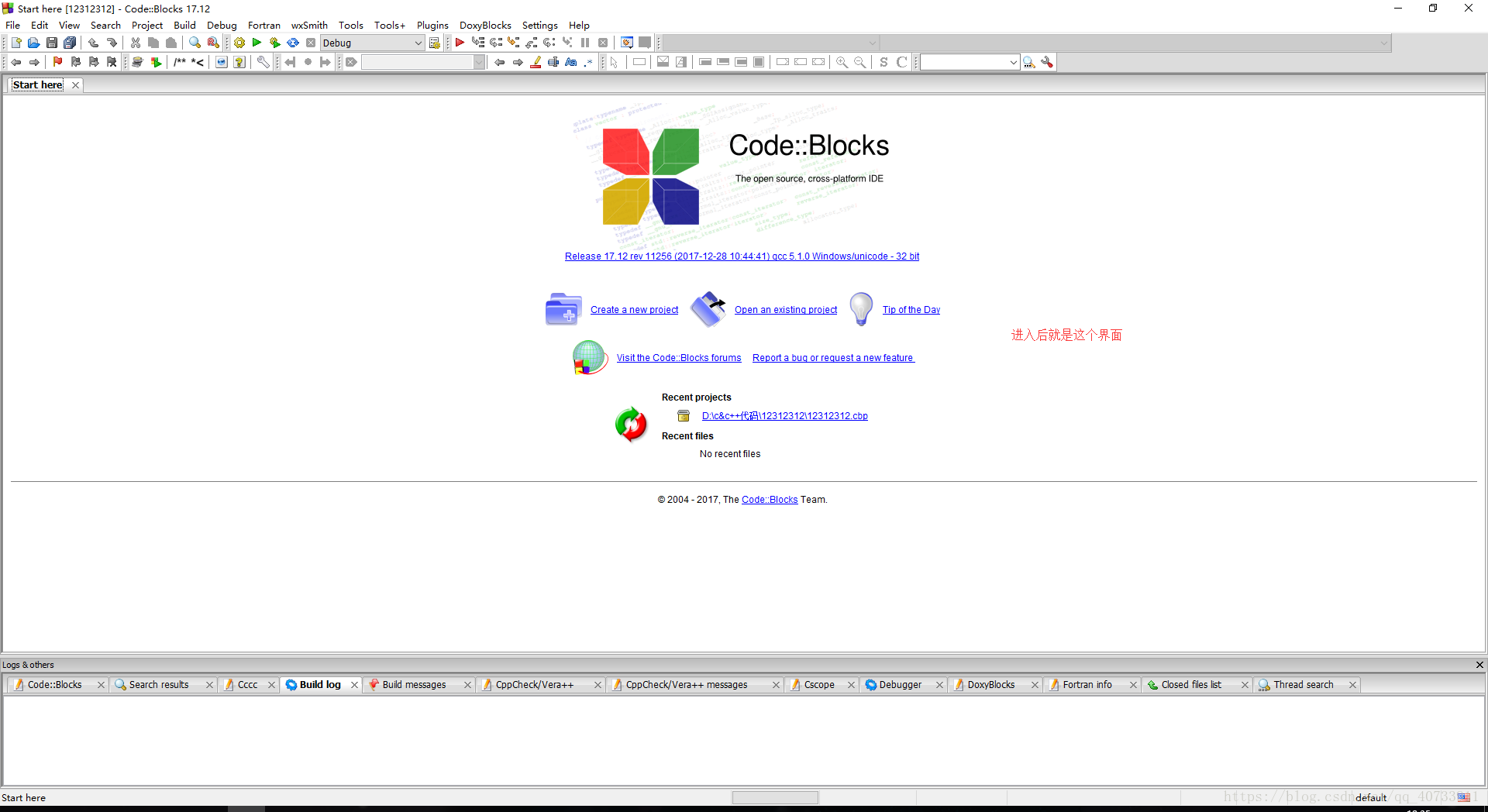Open thread search options wrench icon
The width and height of the screenshot is (1488, 812).
pos(1047,62)
